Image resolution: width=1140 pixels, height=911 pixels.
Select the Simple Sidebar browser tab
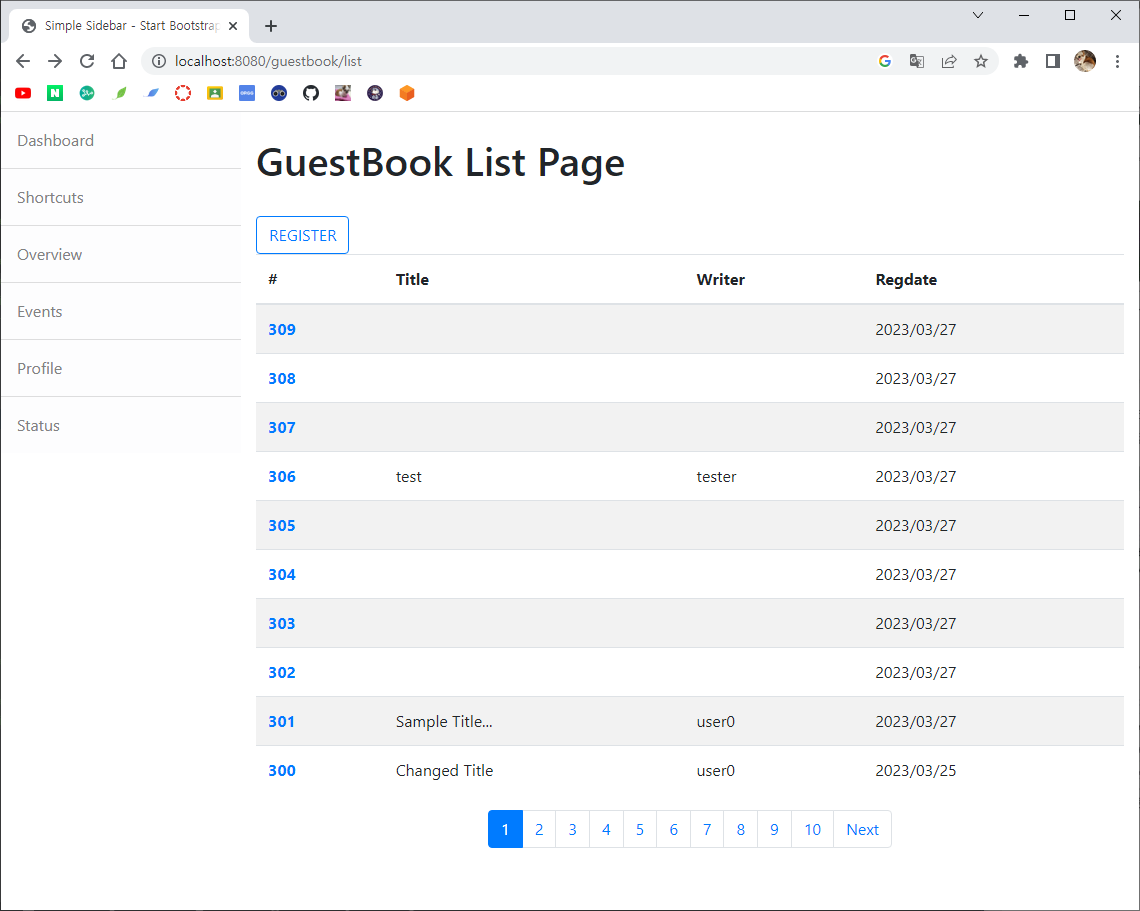129,26
